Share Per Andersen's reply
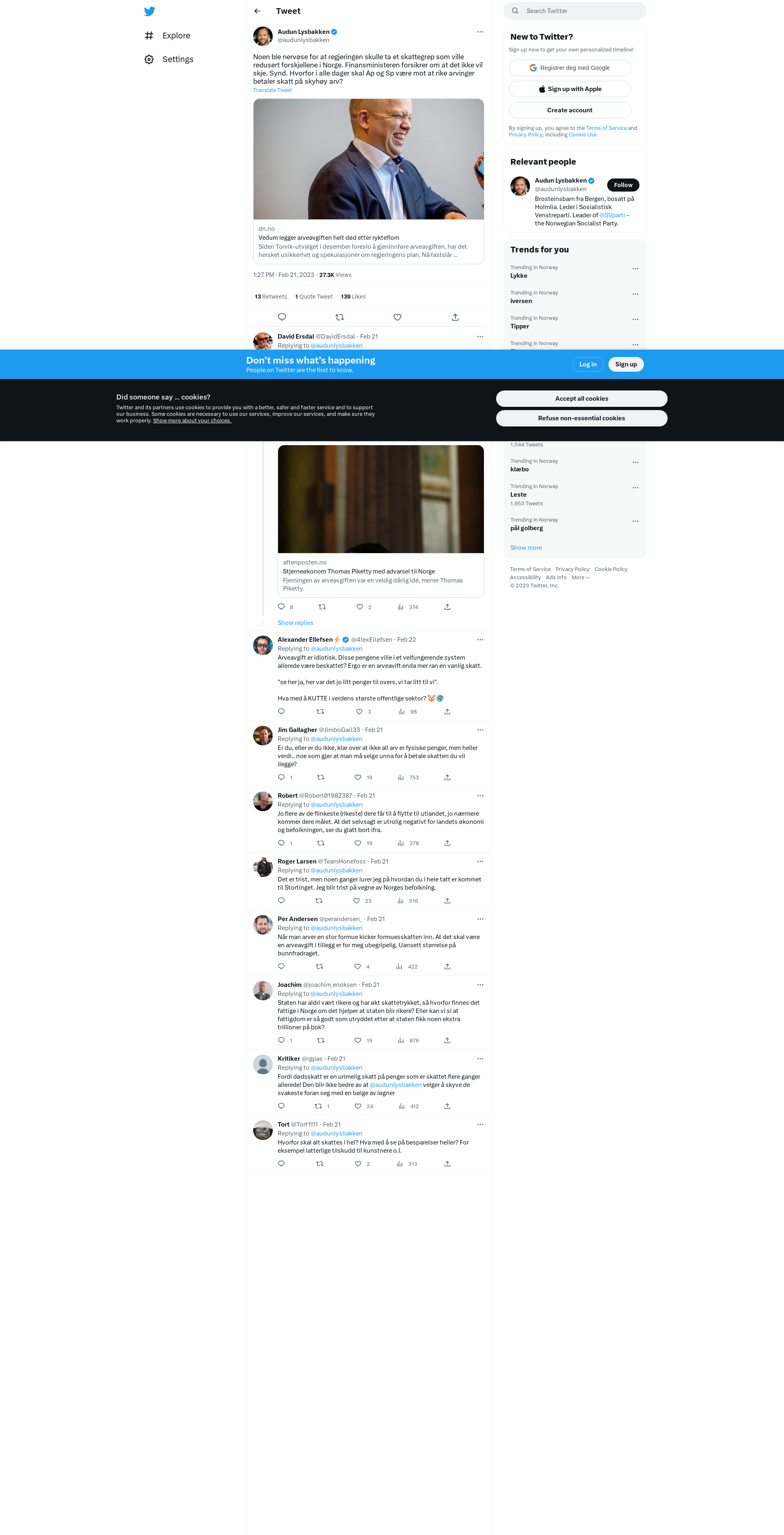 point(448,966)
